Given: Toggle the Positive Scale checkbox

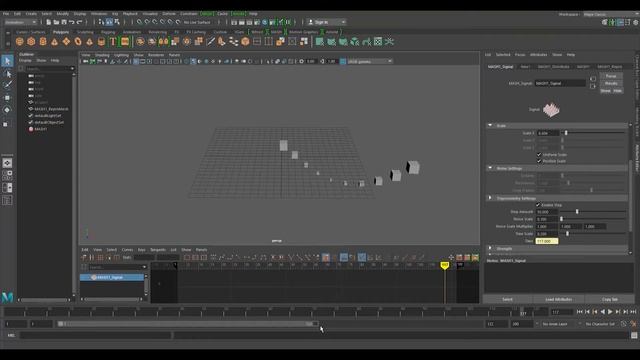Looking at the screenshot, I should pos(539,161).
